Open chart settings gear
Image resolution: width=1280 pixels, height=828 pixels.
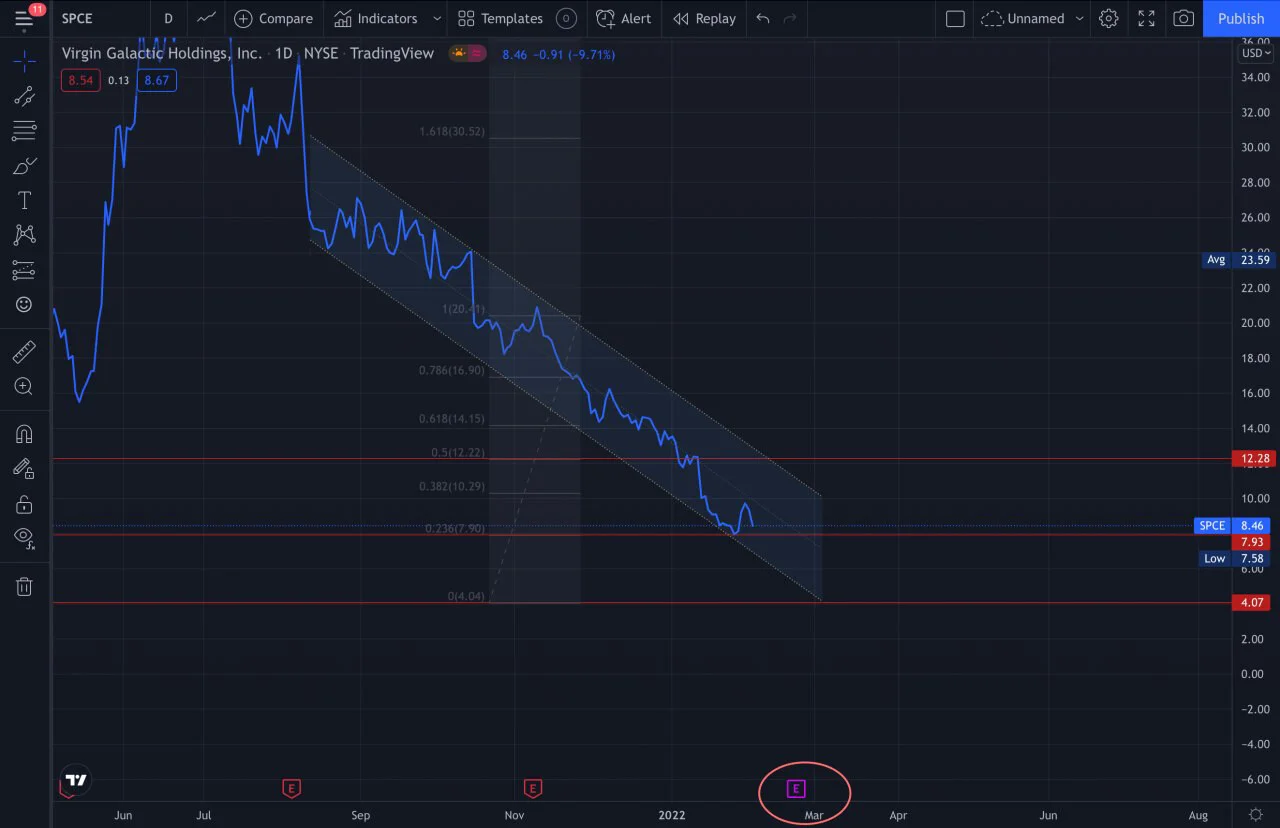pos(1108,18)
